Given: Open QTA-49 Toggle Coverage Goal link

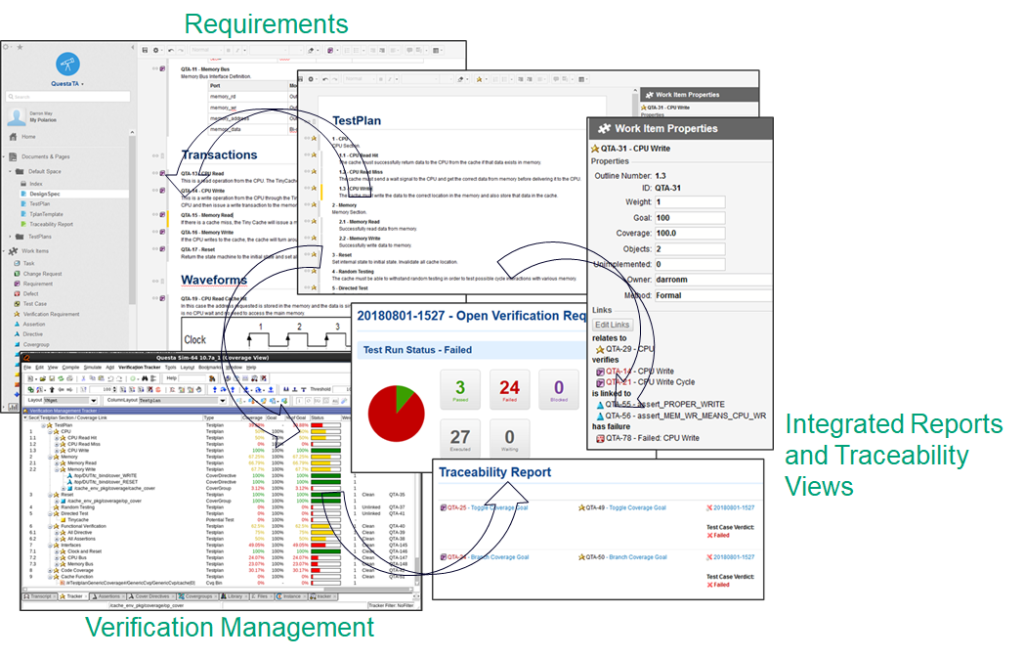Looking at the screenshot, I should [626, 508].
